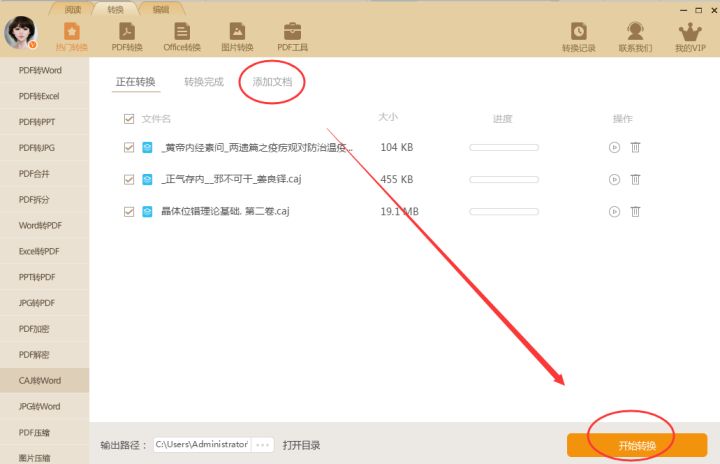Open the 我的VIP crown icon
Viewport: 720px width, 464px height.
coord(690,37)
